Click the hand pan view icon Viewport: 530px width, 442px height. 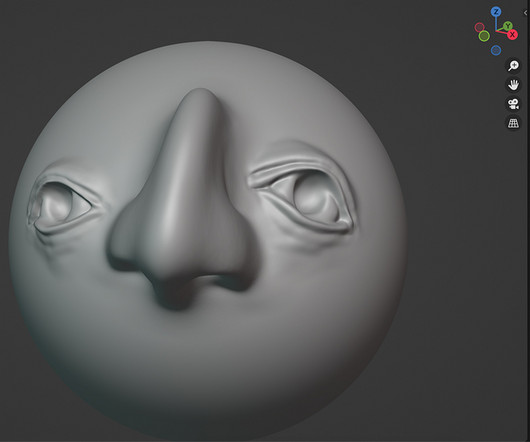pos(513,85)
